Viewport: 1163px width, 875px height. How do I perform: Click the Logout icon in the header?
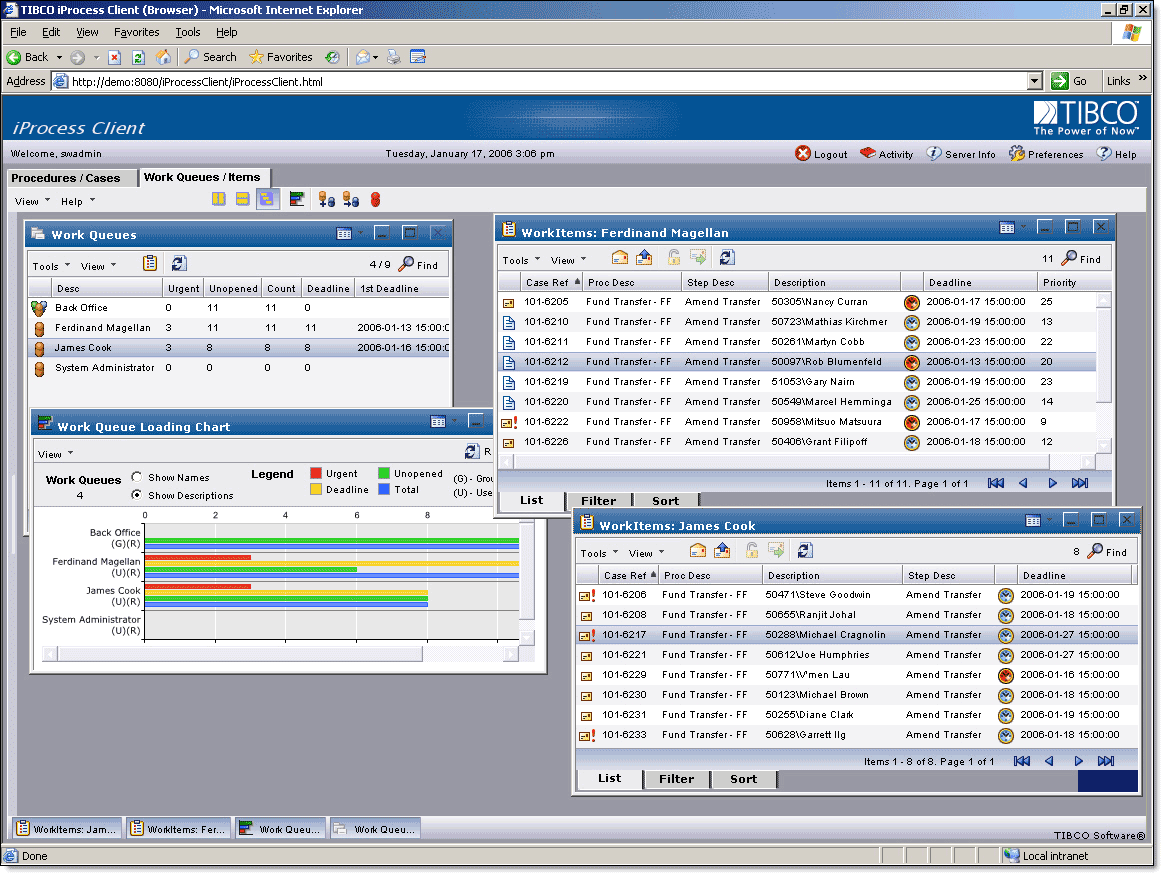[803, 153]
